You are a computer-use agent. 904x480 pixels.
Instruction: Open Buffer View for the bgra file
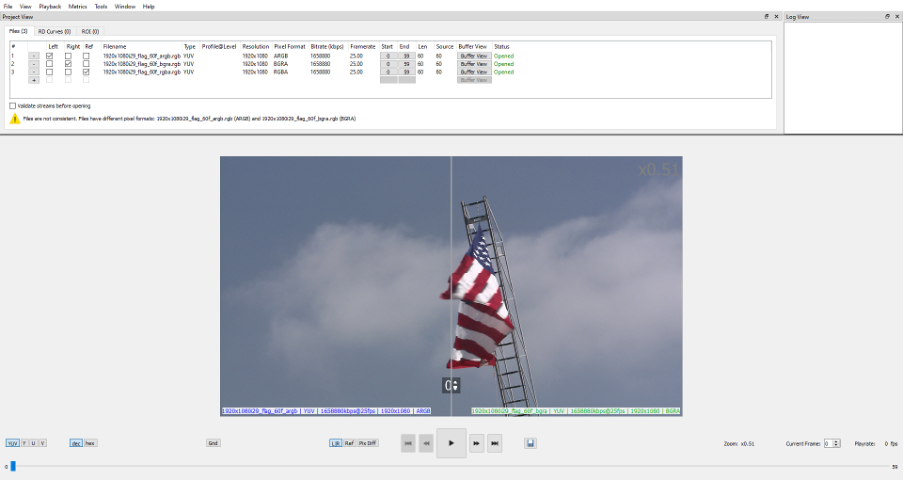click(474, 64)
